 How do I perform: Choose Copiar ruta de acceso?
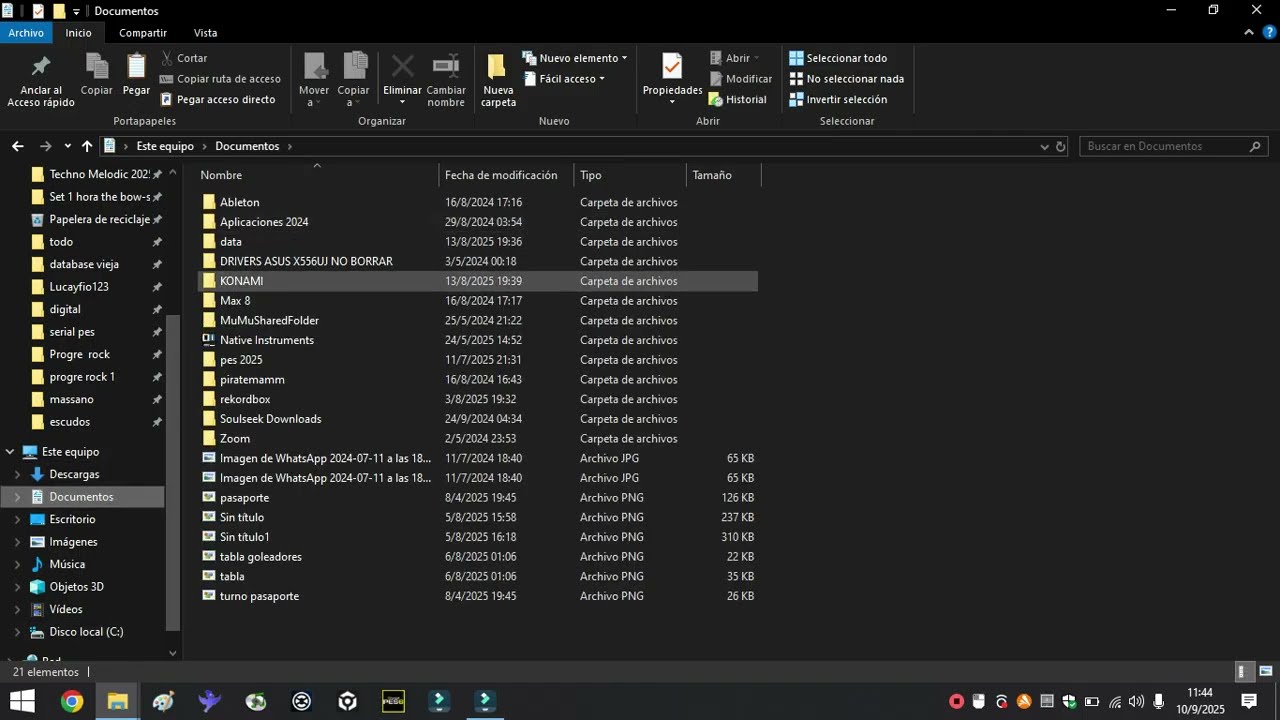click(220, 79)
